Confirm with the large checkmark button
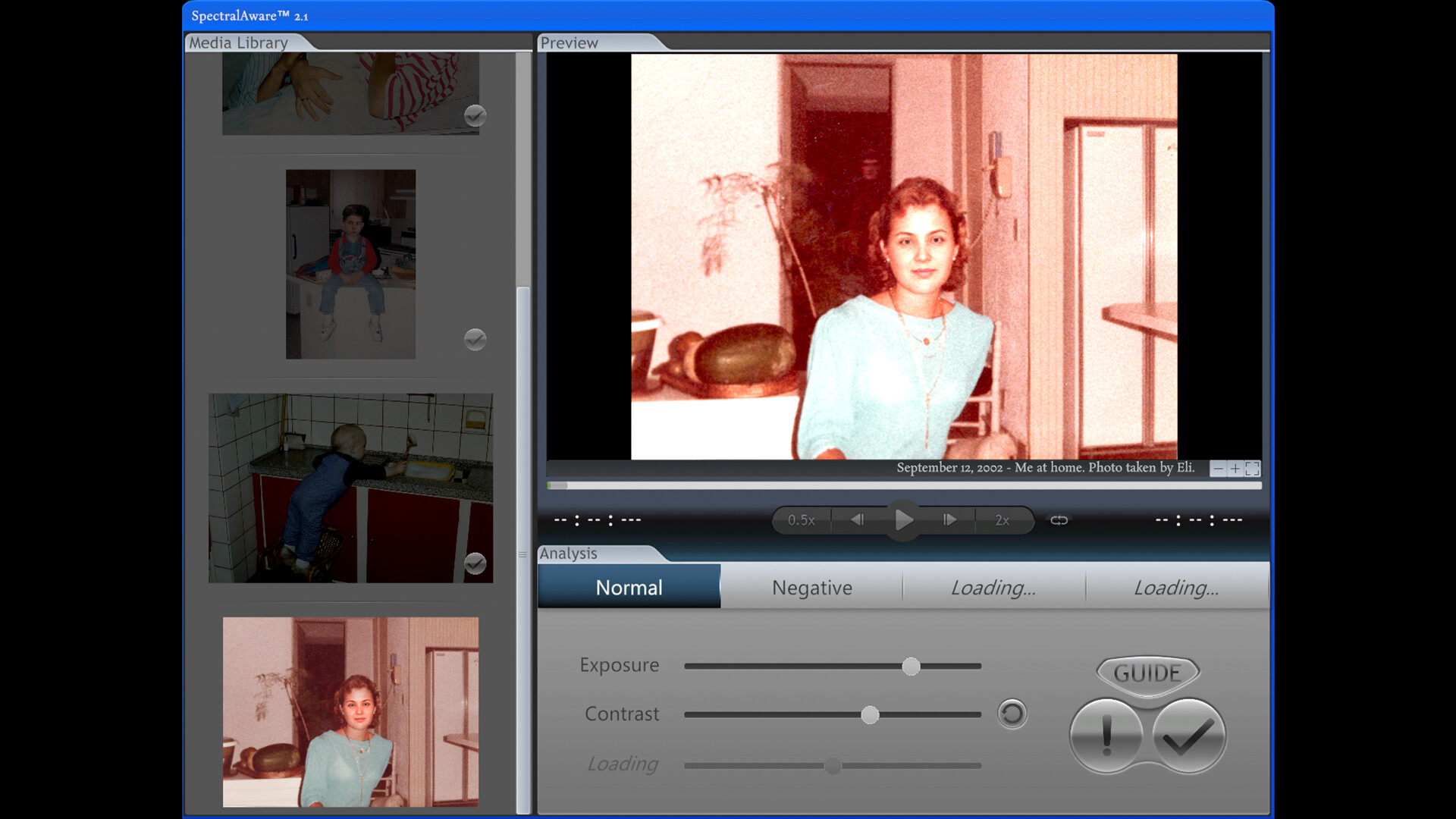Image resolution: width=1456 pixels, height=819 pixels. pos(1189,734)
